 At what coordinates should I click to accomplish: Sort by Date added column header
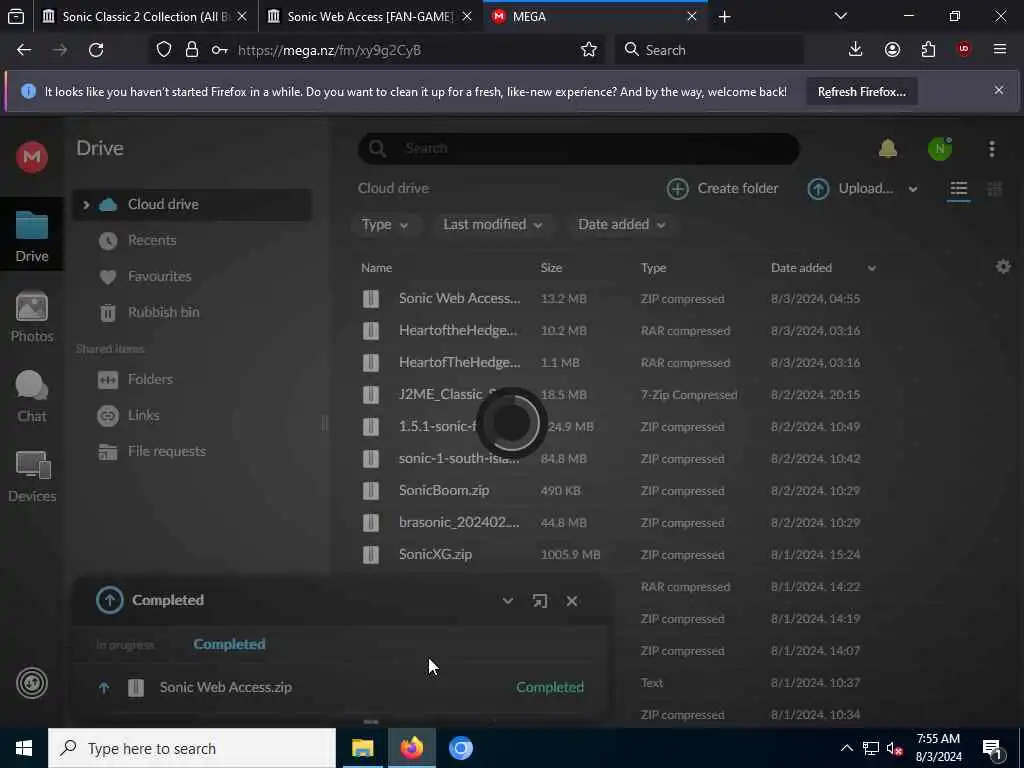[x=801, y=268]
